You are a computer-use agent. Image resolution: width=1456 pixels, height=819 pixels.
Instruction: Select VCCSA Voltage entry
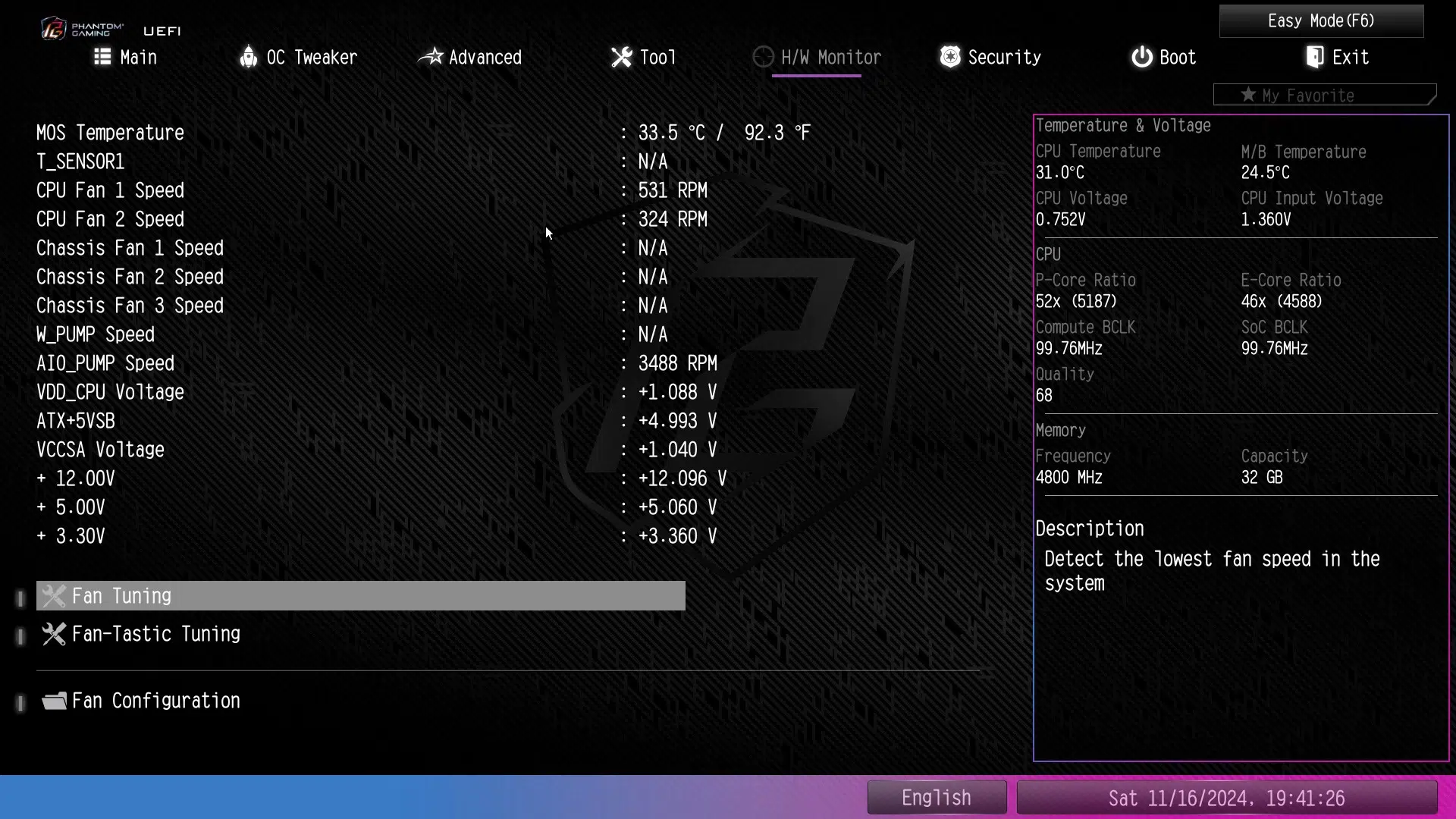pos(377,450)
